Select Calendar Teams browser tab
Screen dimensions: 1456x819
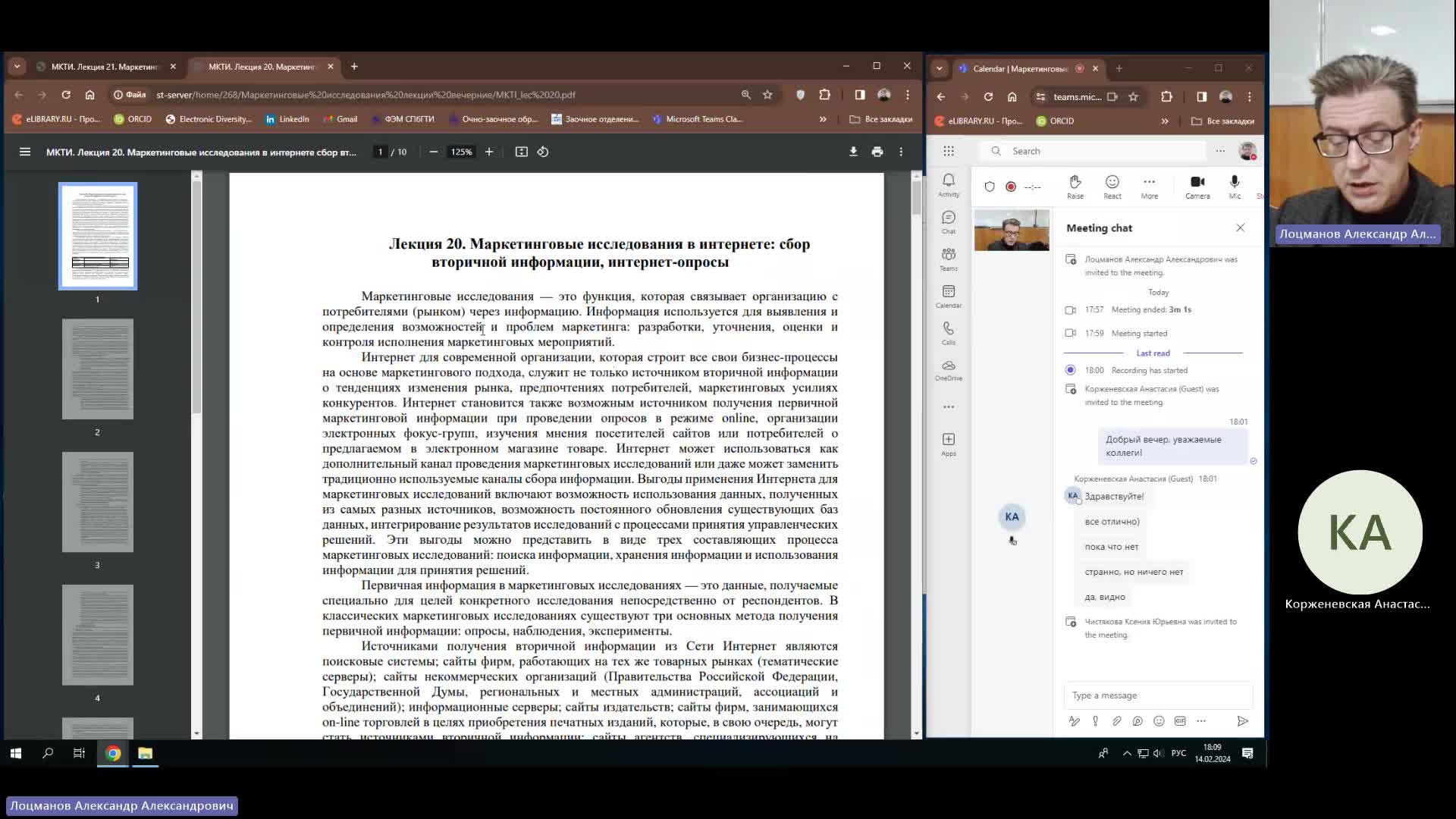(x=1029, y=68)
